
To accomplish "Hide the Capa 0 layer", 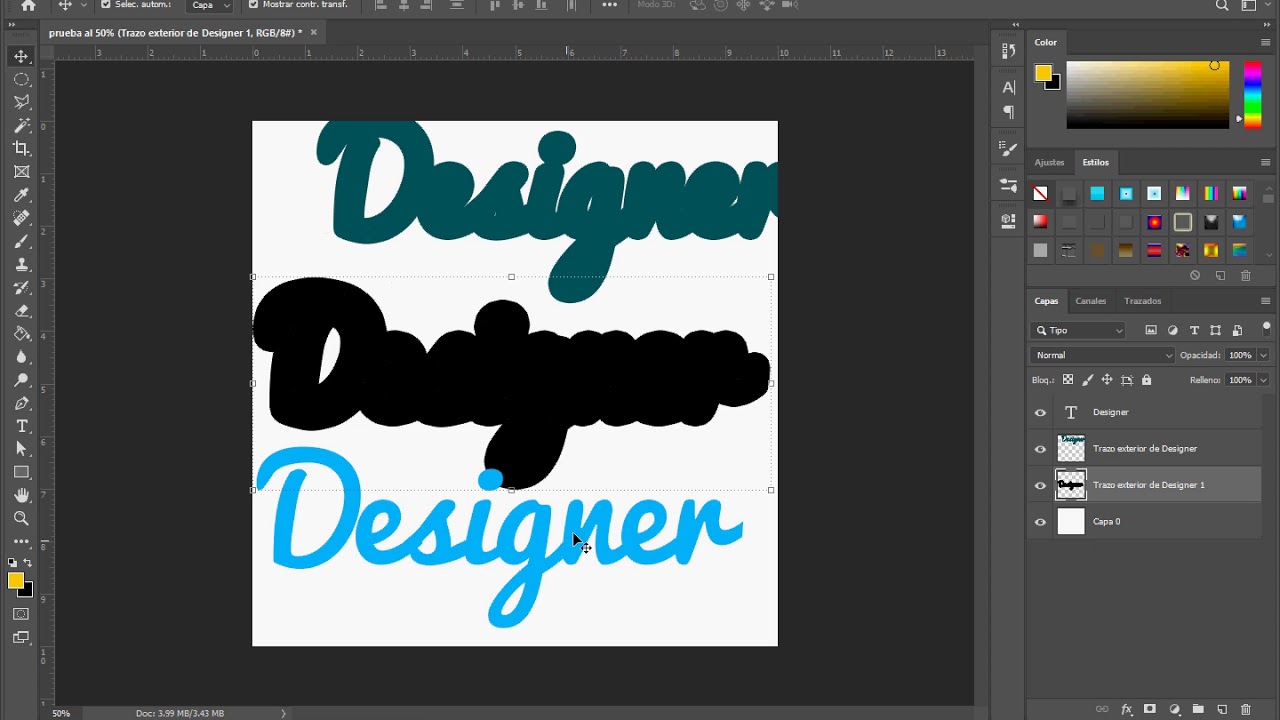I will point(1040,522).
